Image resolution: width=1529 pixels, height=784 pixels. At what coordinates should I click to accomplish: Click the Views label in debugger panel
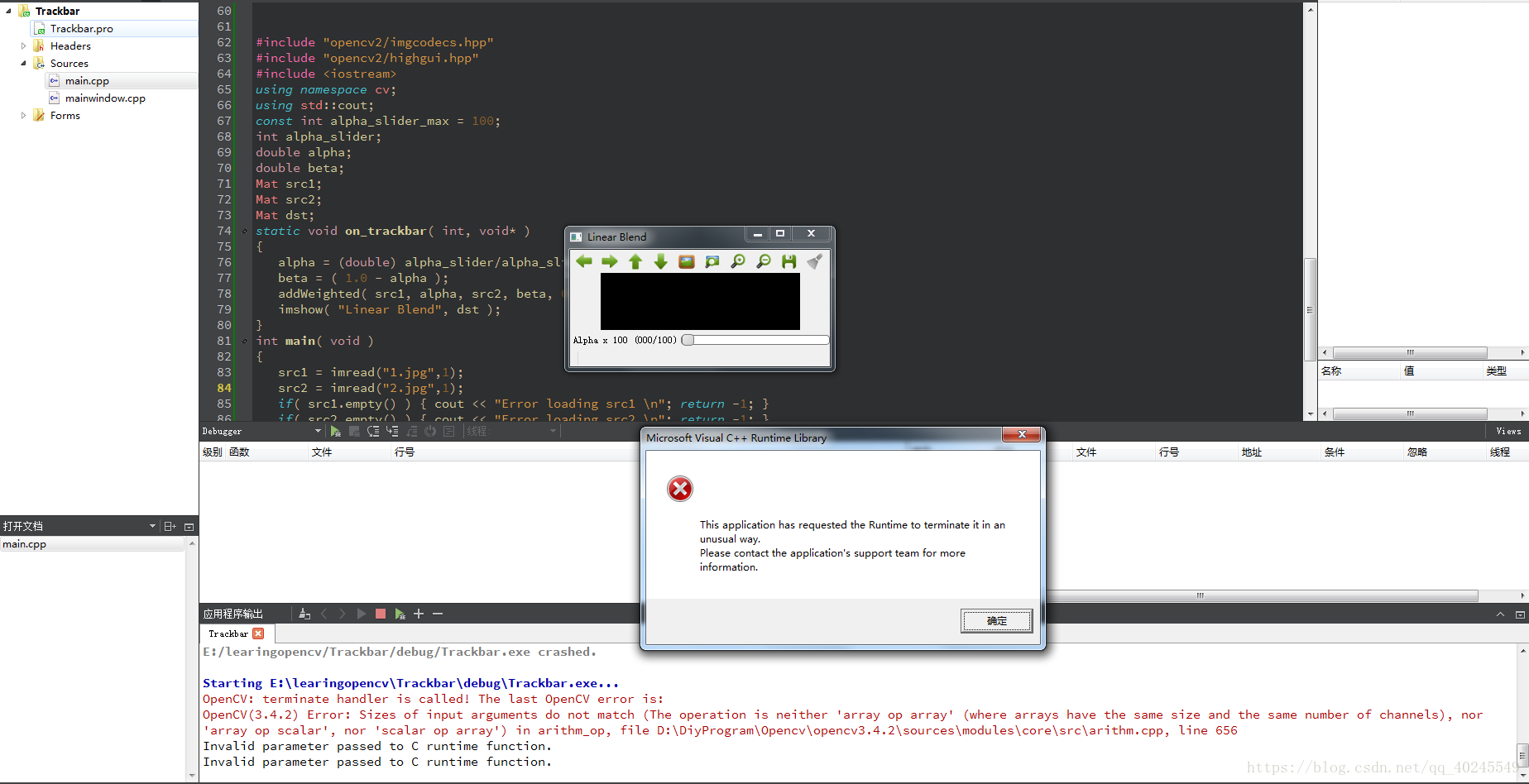click(1507, 430)
